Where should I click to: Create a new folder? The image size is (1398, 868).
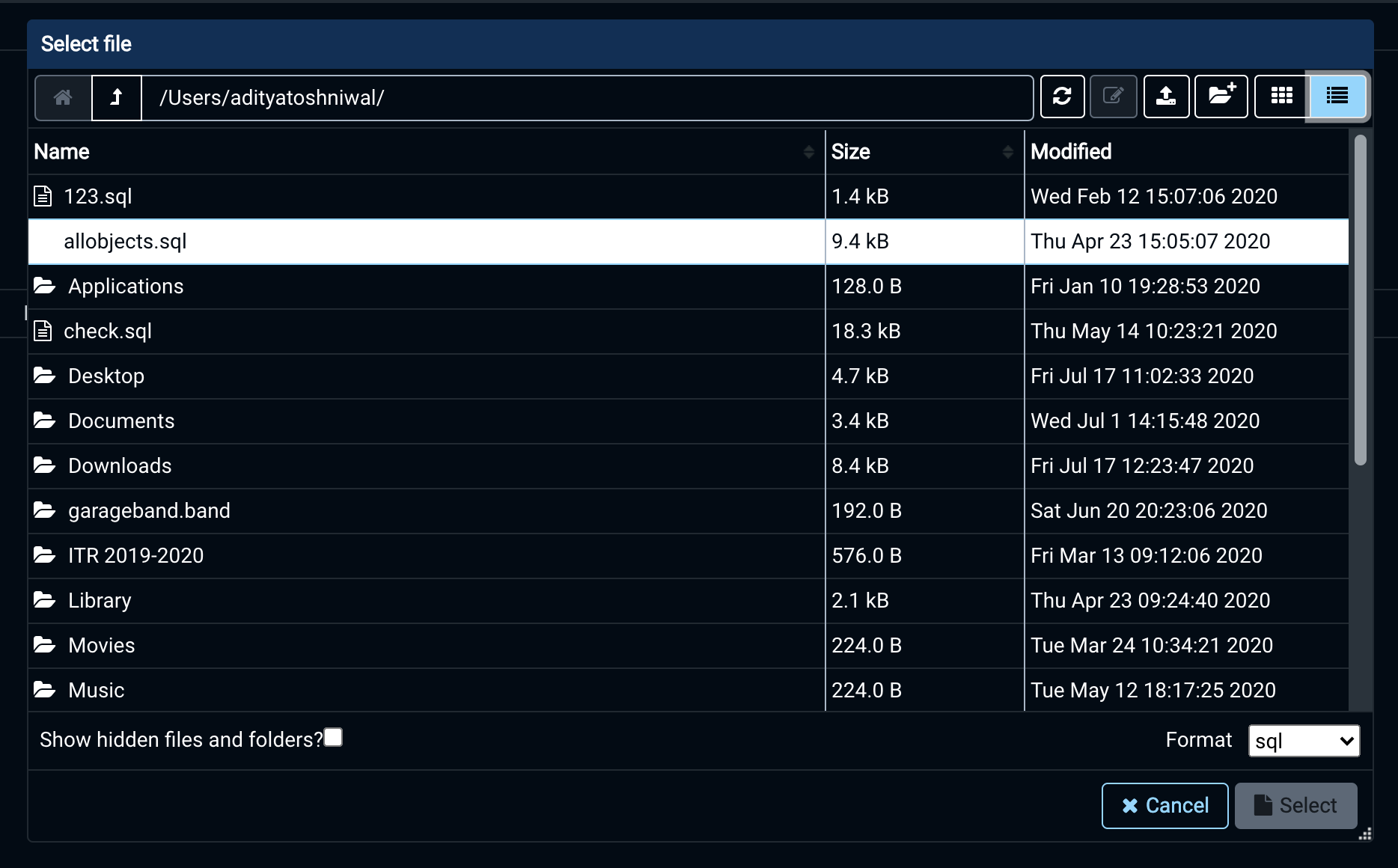click(x=1220, y=97)
